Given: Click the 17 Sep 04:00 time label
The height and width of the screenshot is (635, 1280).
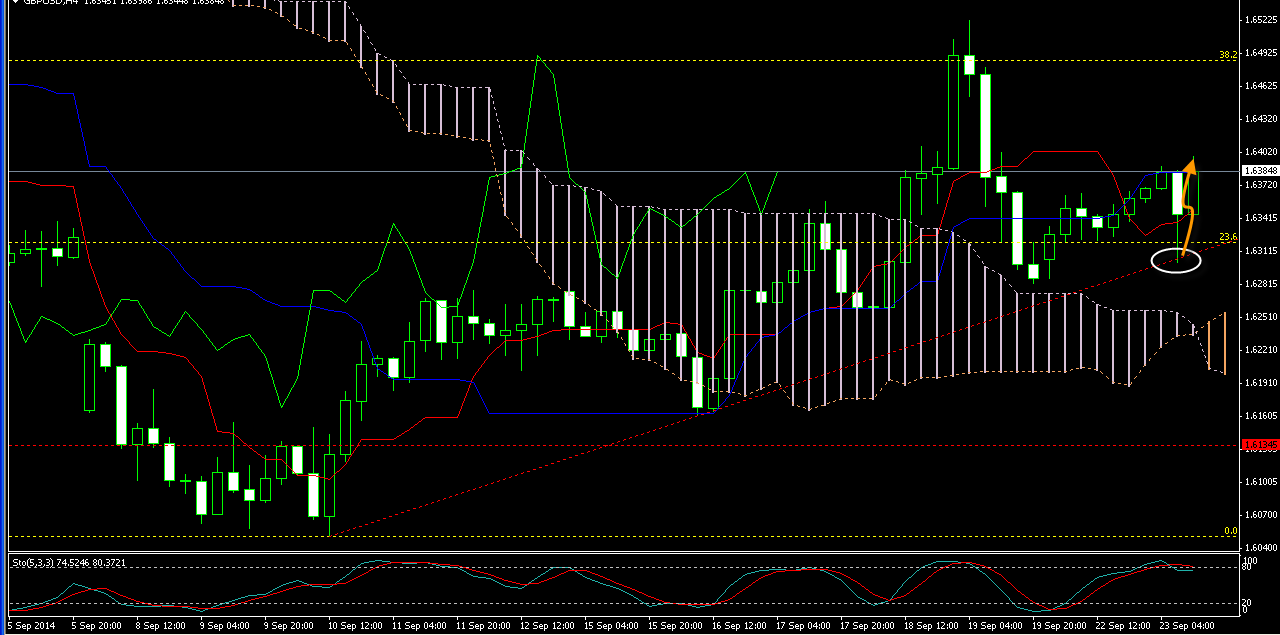Looking at the screenshot, I should 802,625.
